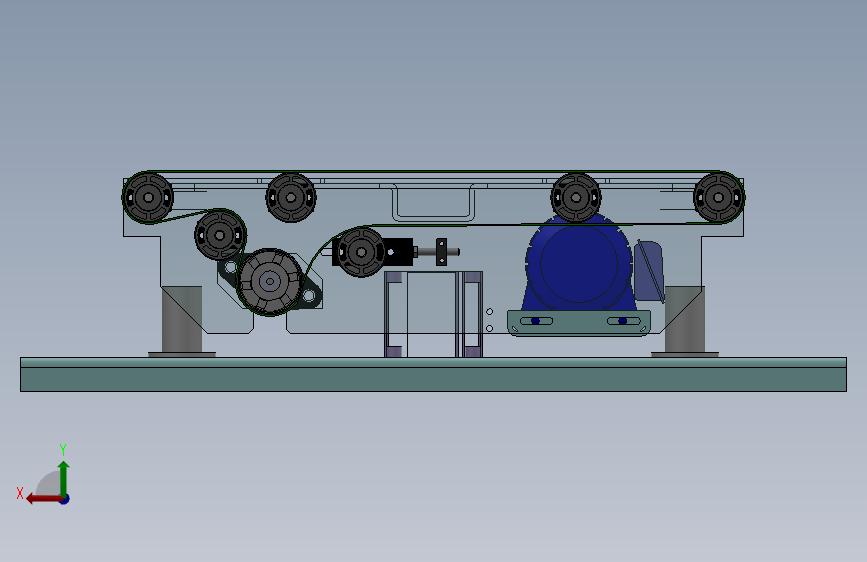Pick the top-right end roller
Screen dimensions: 867x562
click(719, 197)
